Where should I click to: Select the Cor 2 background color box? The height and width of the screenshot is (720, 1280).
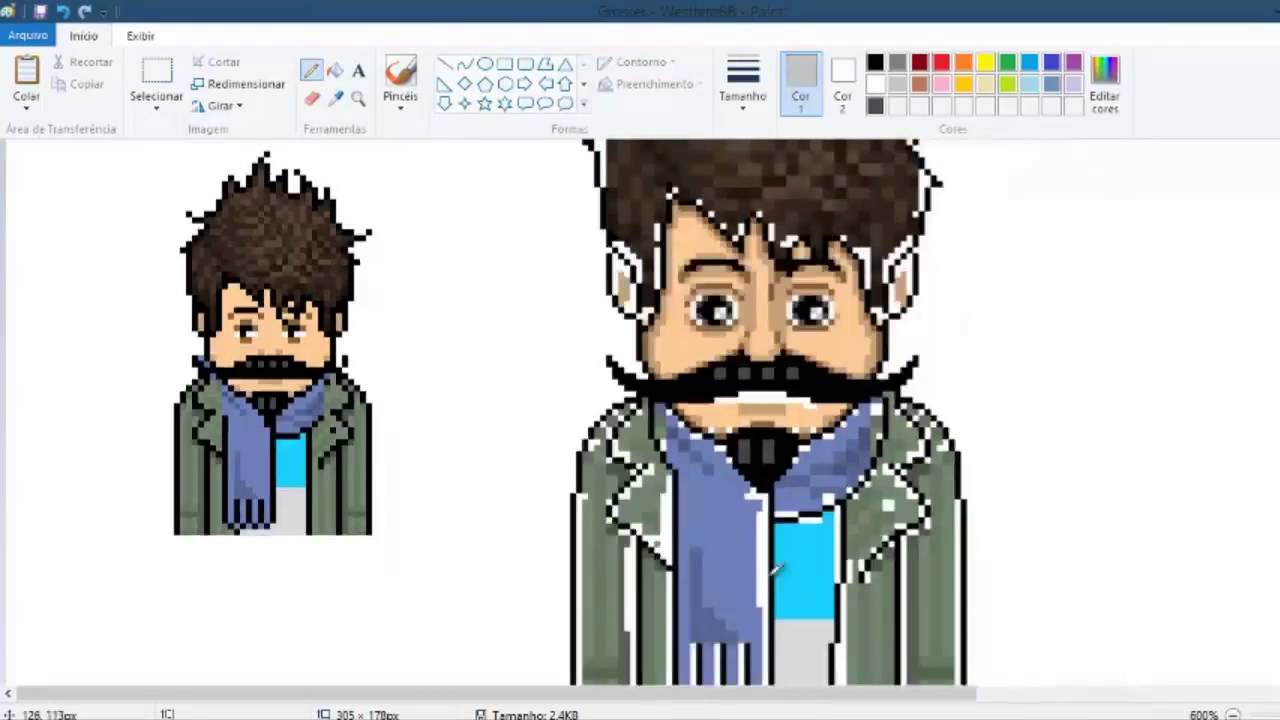[x=843, y=84]
